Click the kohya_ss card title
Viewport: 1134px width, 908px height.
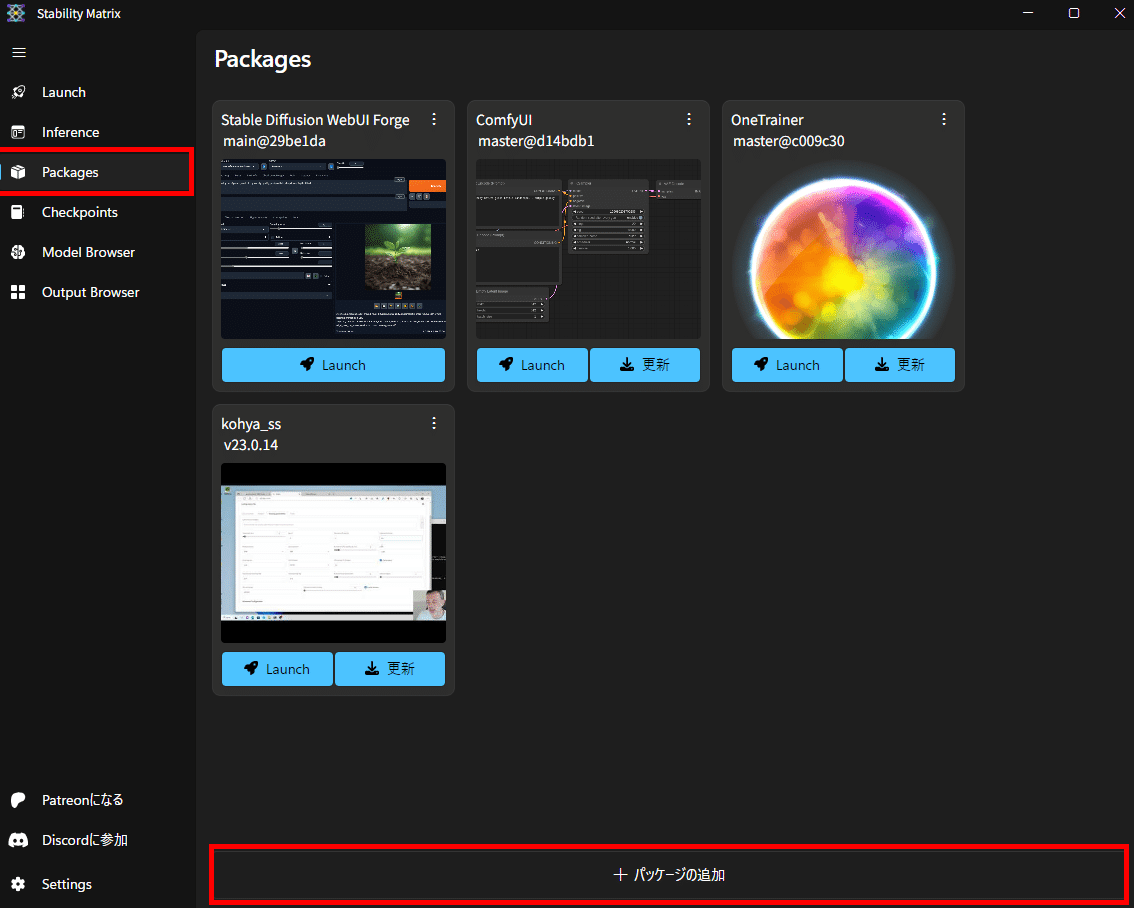[251, 424]
